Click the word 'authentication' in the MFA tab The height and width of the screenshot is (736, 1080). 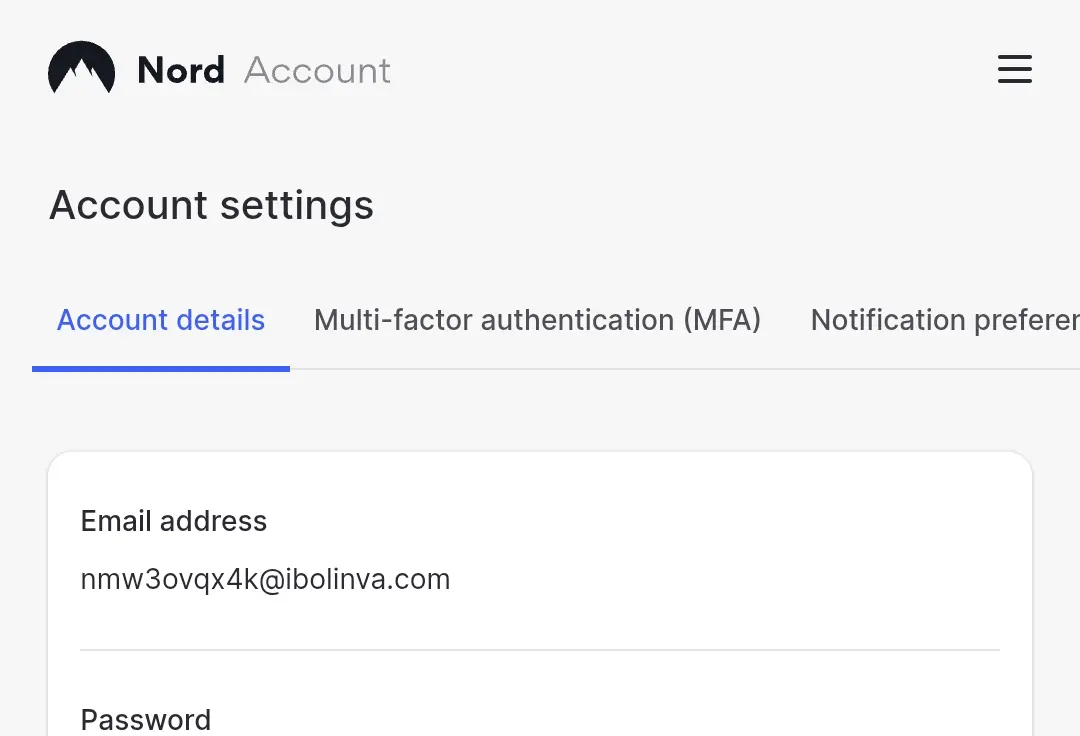577,320
